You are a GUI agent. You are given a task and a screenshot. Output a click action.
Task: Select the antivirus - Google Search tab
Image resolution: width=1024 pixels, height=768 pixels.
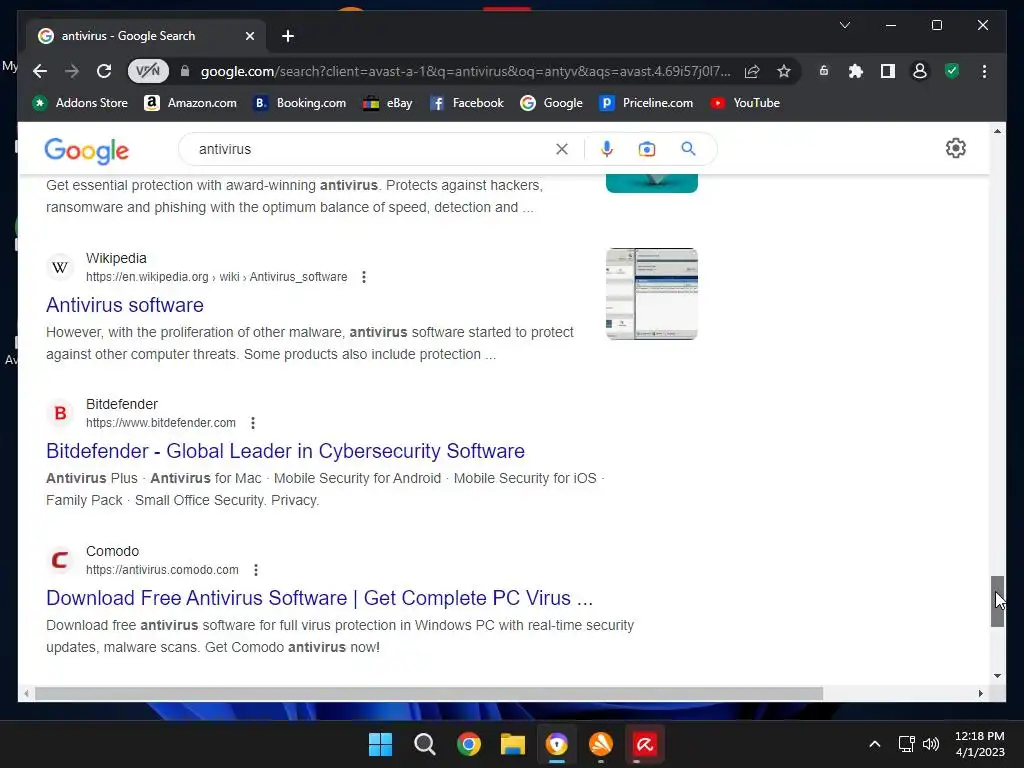pyautogui.click(x=146, y=36)
